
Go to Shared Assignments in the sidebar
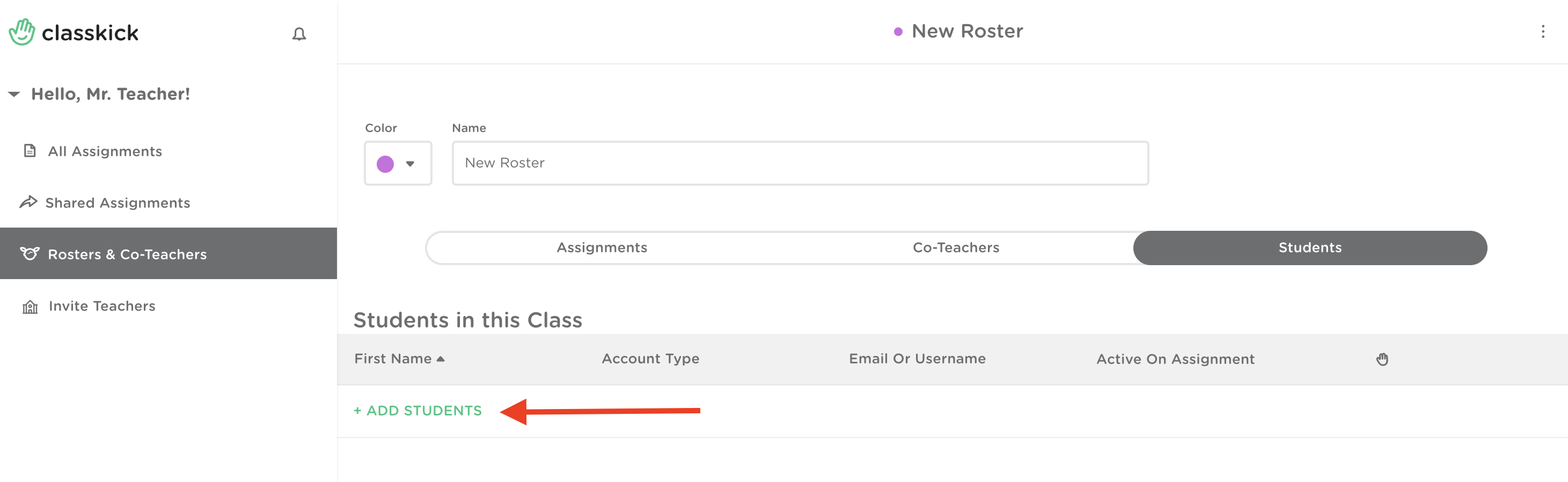118,203
